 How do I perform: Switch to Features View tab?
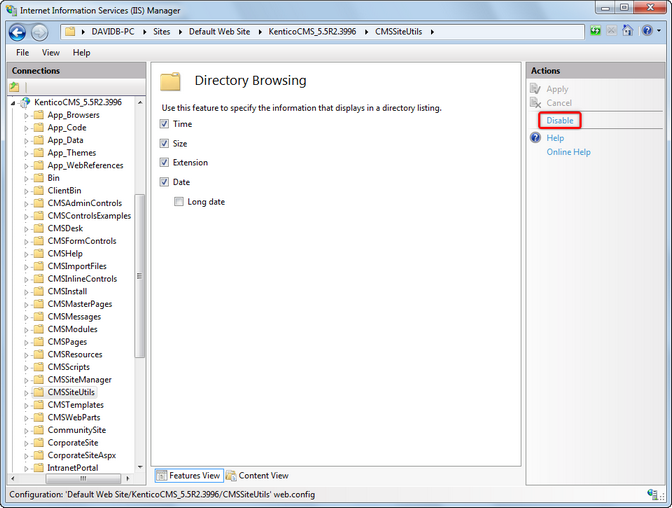pos(189,475)
